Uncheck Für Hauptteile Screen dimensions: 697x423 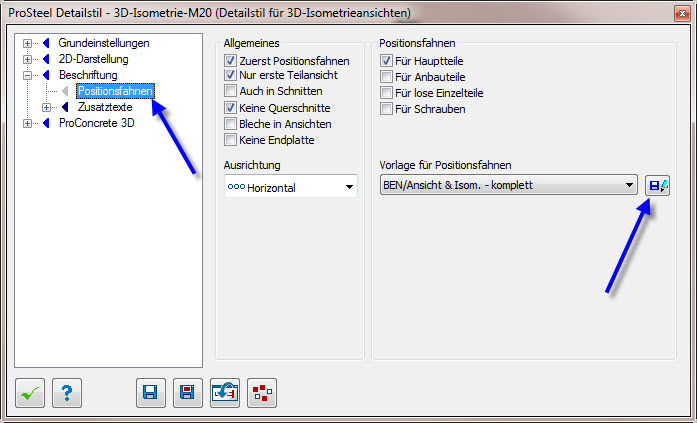pos(386,60)
